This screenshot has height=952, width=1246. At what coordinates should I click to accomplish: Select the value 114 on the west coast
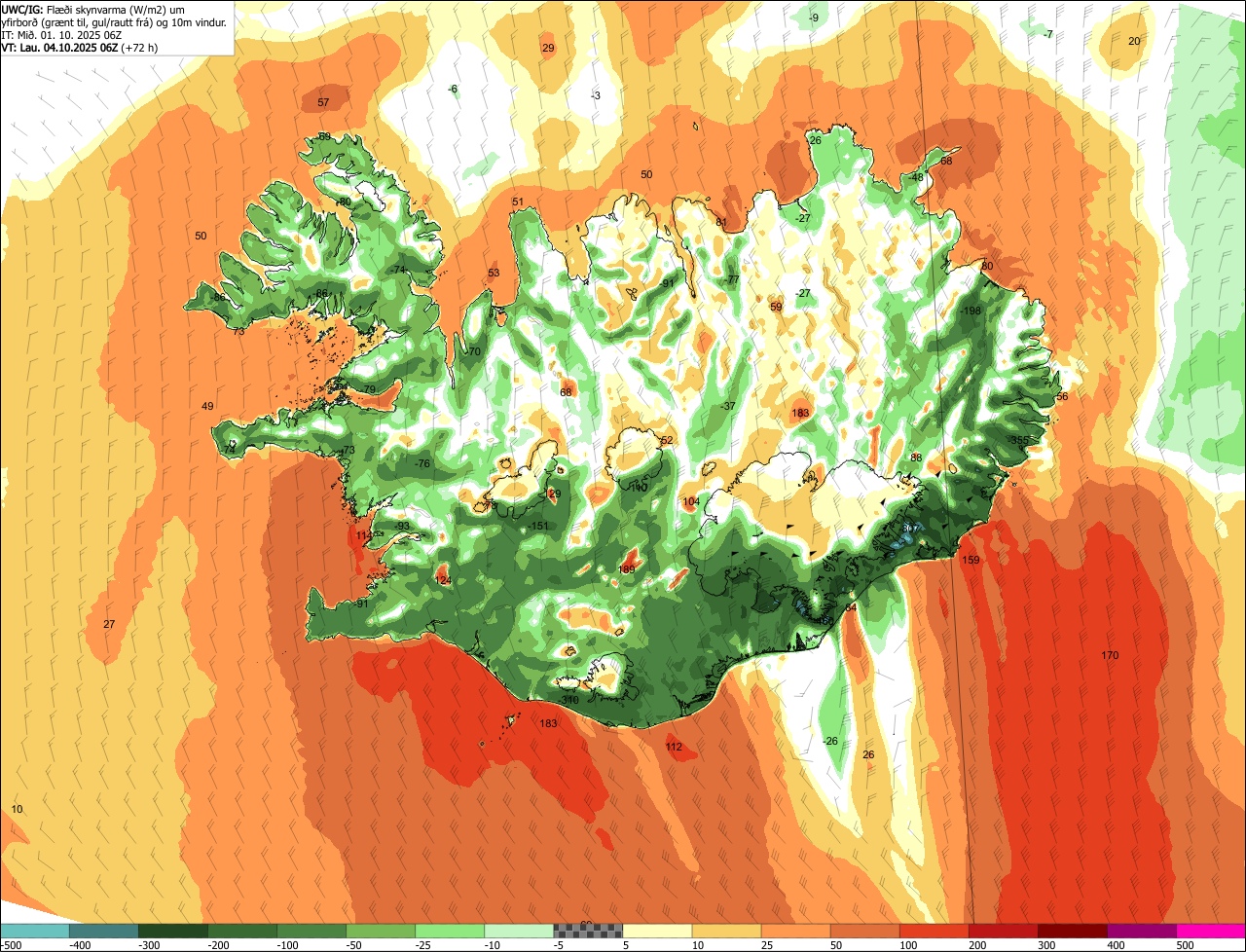click(365, 535)
